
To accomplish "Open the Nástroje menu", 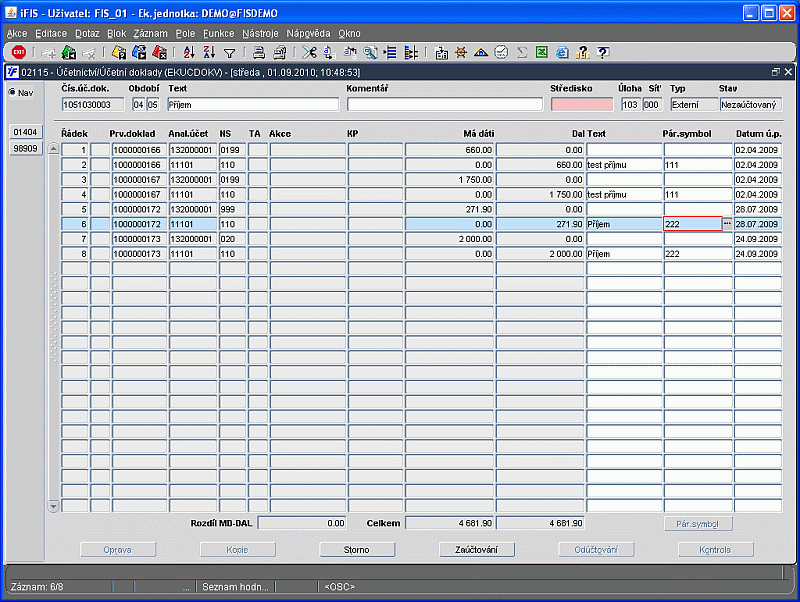I will (x=260, y=33).
